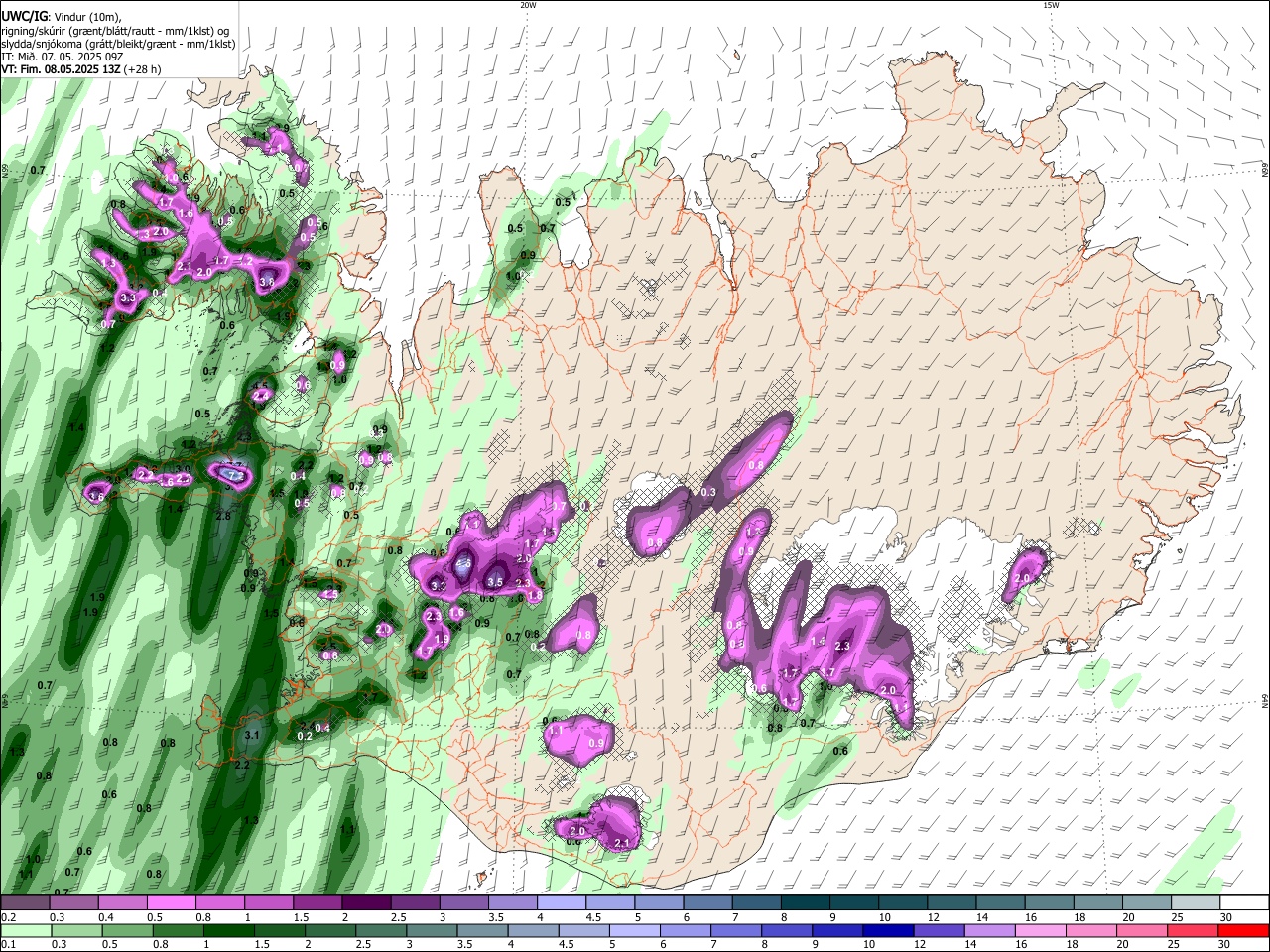Click the '0.2' legend label
The height and width of the screenshot is (952, 1270).
click(8, 917)
